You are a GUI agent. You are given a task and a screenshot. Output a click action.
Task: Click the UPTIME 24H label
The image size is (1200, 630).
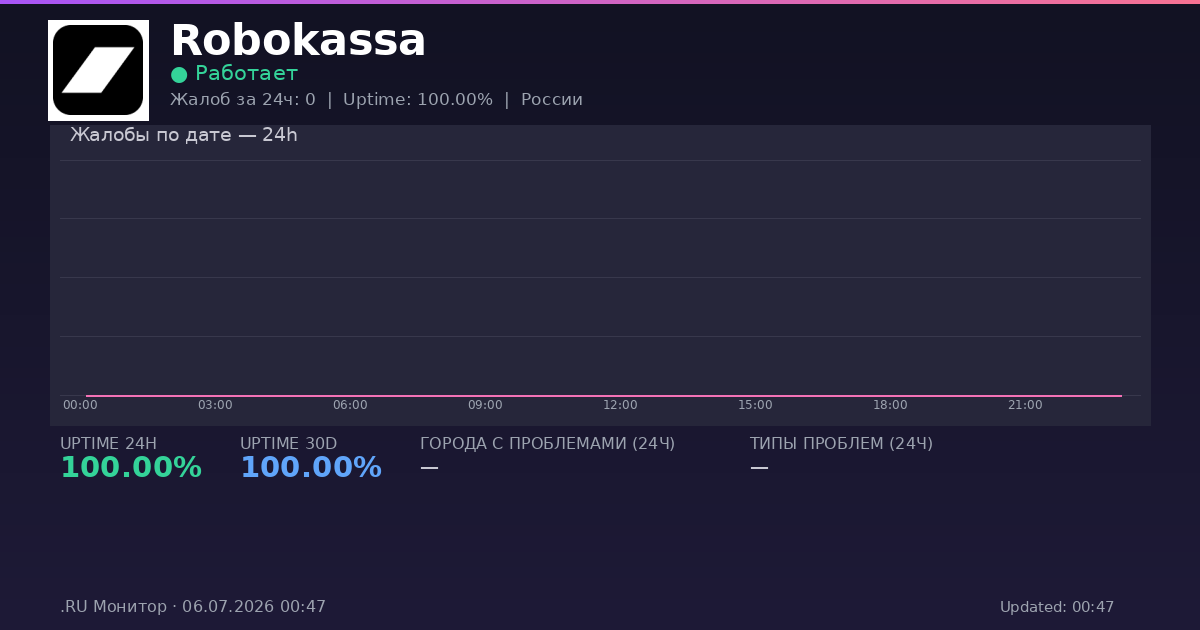[x=108, y=444]
